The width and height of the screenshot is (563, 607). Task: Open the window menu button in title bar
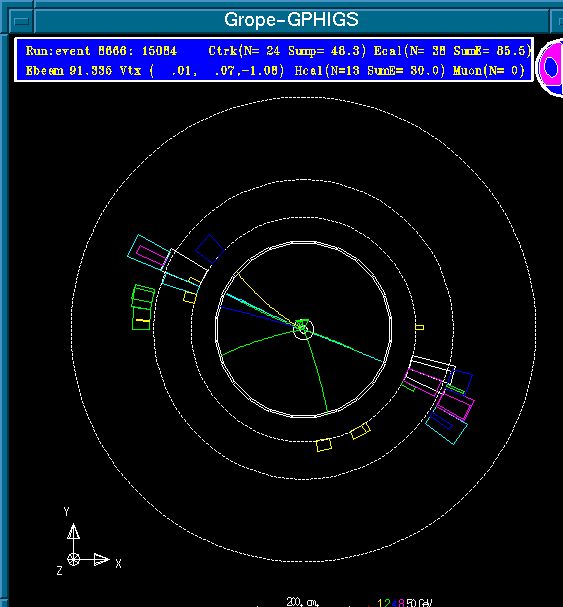21,21
